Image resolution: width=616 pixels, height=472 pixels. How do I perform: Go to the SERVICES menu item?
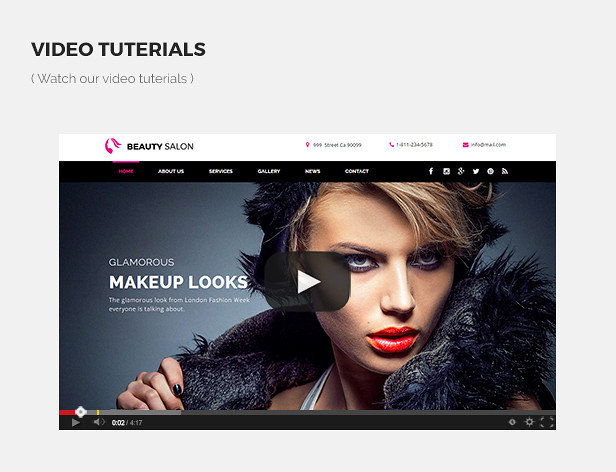[x=221, y=171]
